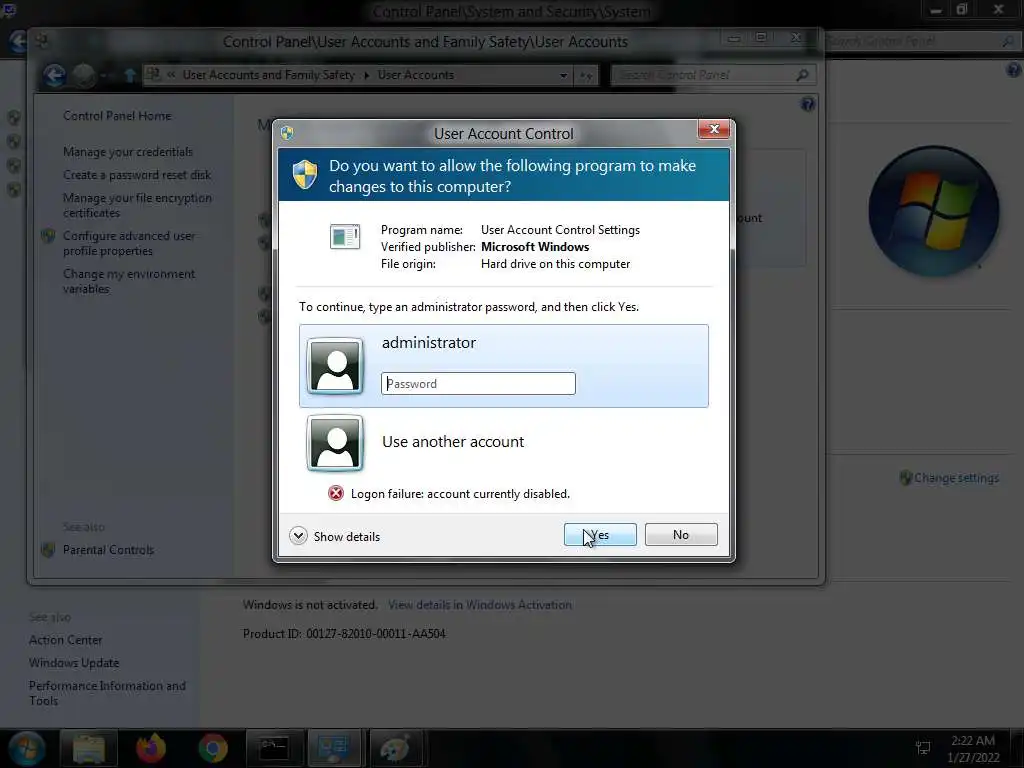Screen dimensions: 1024x768
Task: Open Windows Update link in System window
Action: coord(74,663)
